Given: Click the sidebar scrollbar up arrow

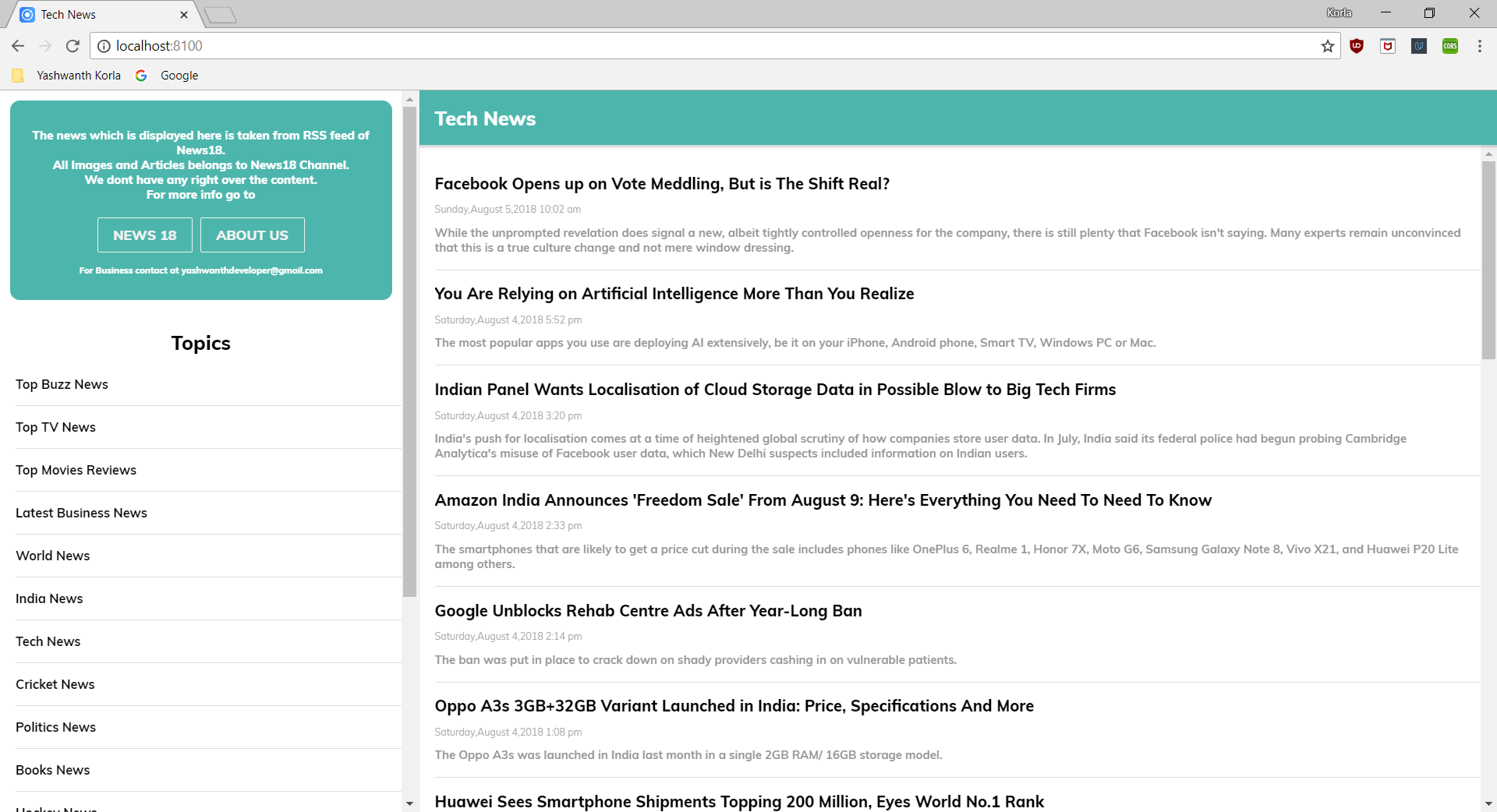Looking at the screenshot, I should (x=410, y=99).
